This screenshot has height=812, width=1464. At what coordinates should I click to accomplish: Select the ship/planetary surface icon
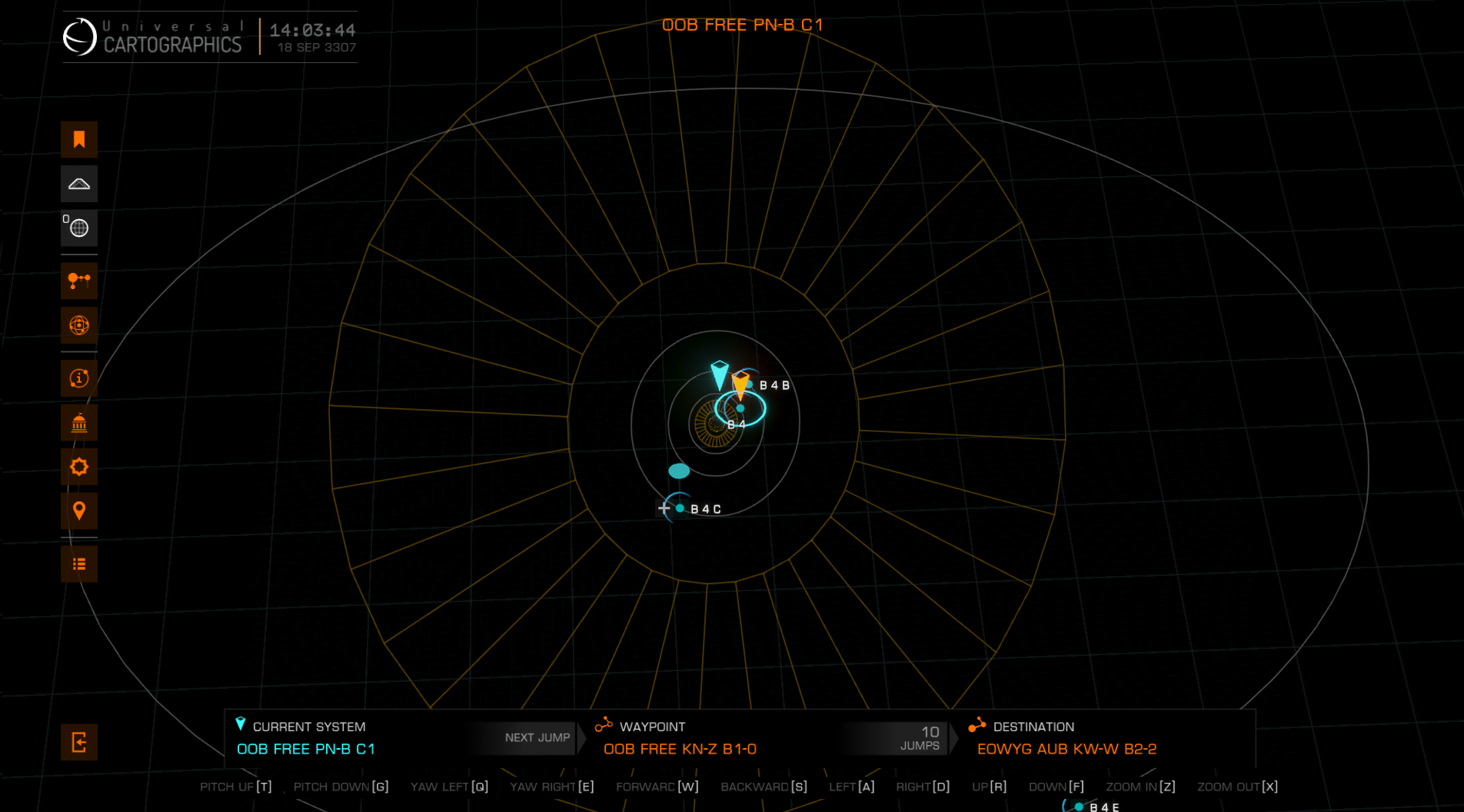pos(79,184)
